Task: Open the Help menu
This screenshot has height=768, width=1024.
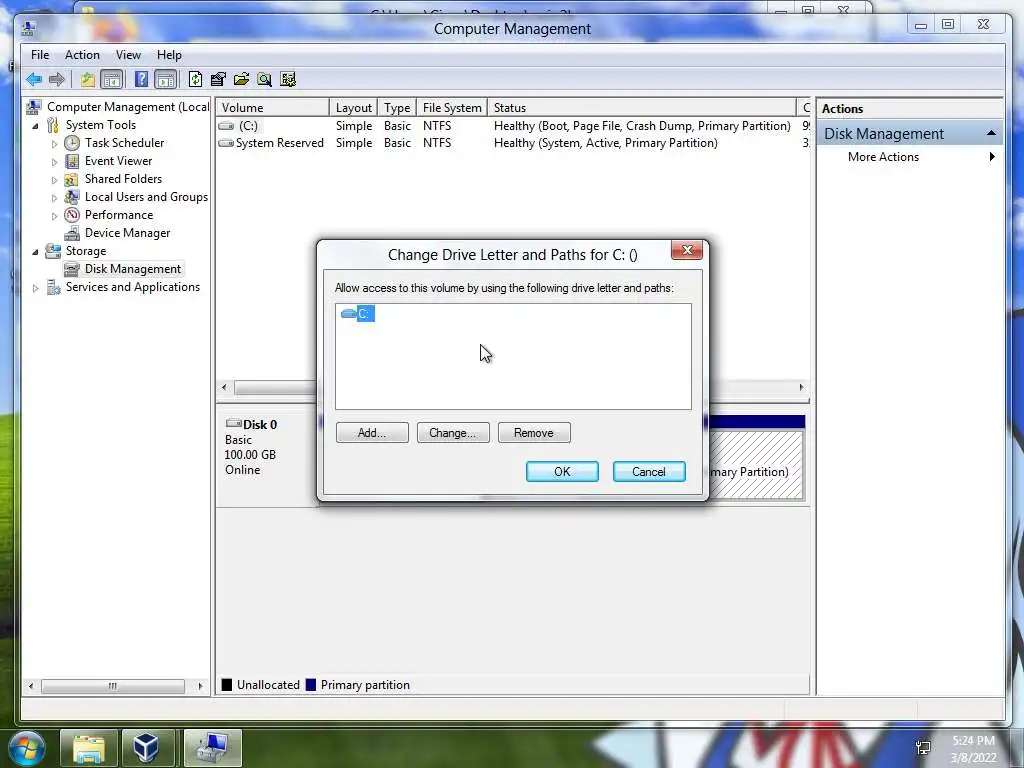Action: 169,55
